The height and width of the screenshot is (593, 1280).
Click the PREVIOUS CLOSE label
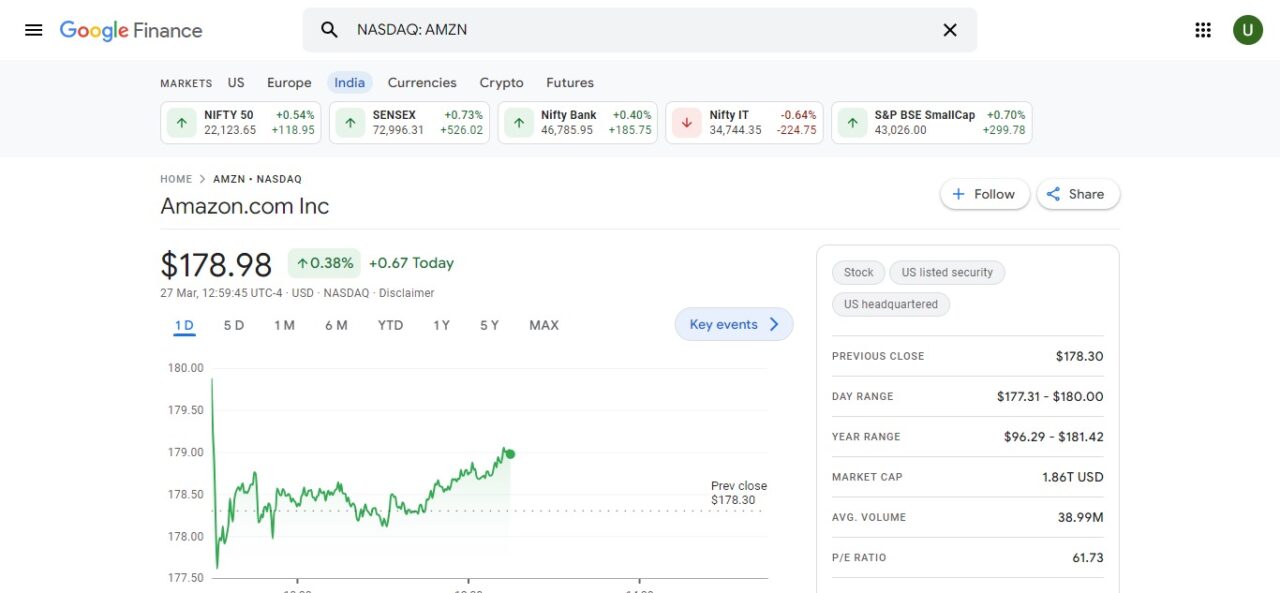point(878,356)
